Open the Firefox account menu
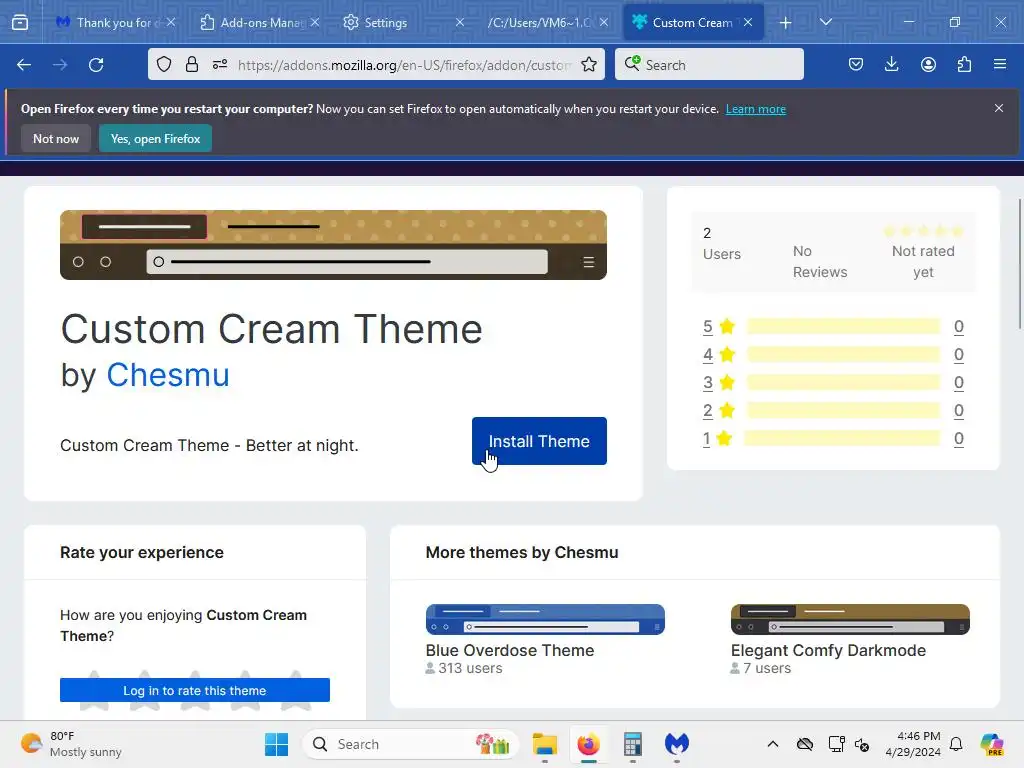The image size is (1024, 768). [x=928, y=65]
